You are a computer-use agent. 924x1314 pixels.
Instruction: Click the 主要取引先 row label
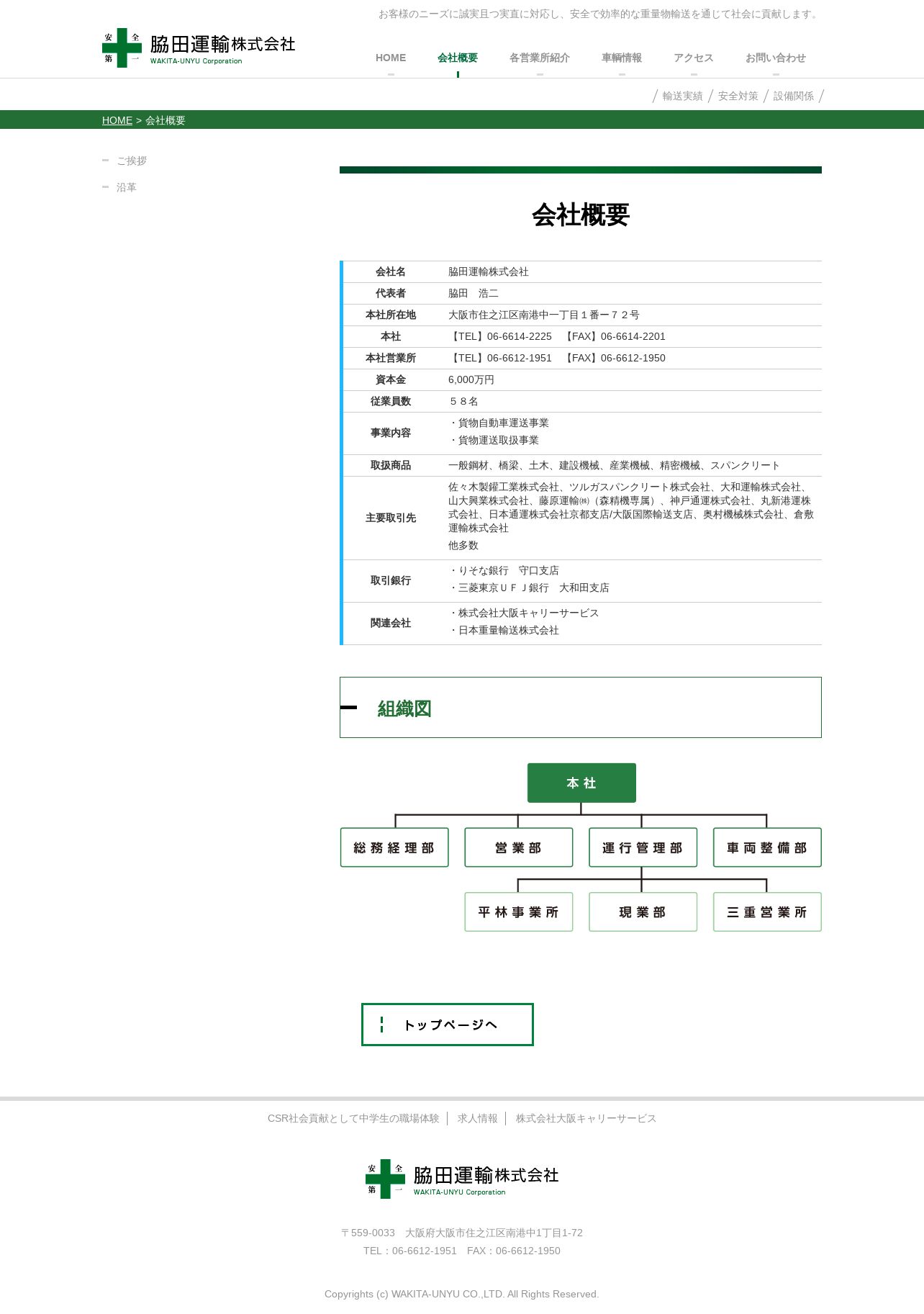[391, 518]
